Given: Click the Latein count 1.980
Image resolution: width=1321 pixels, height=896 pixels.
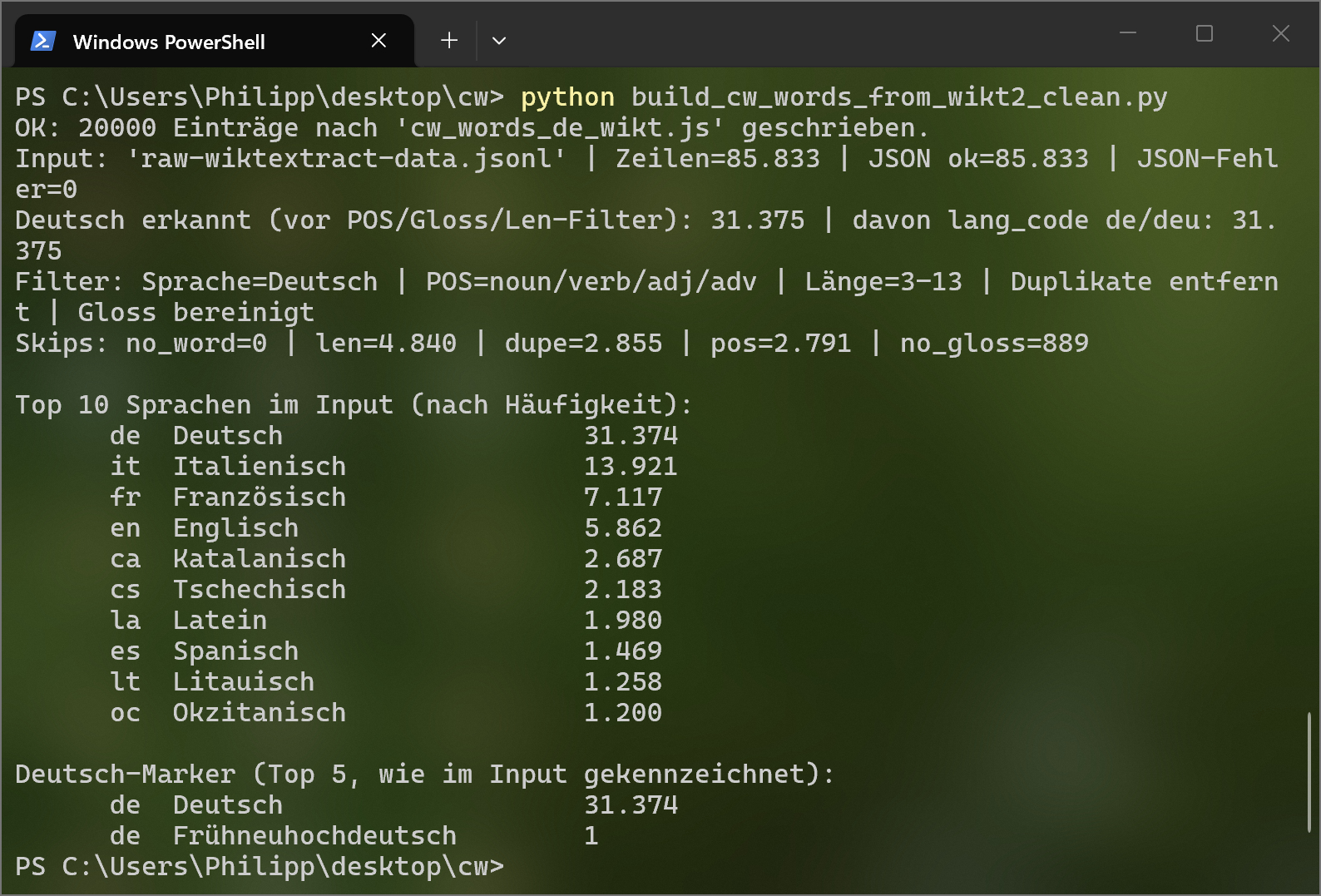Looking at the screenshot, I should (623, 621).
